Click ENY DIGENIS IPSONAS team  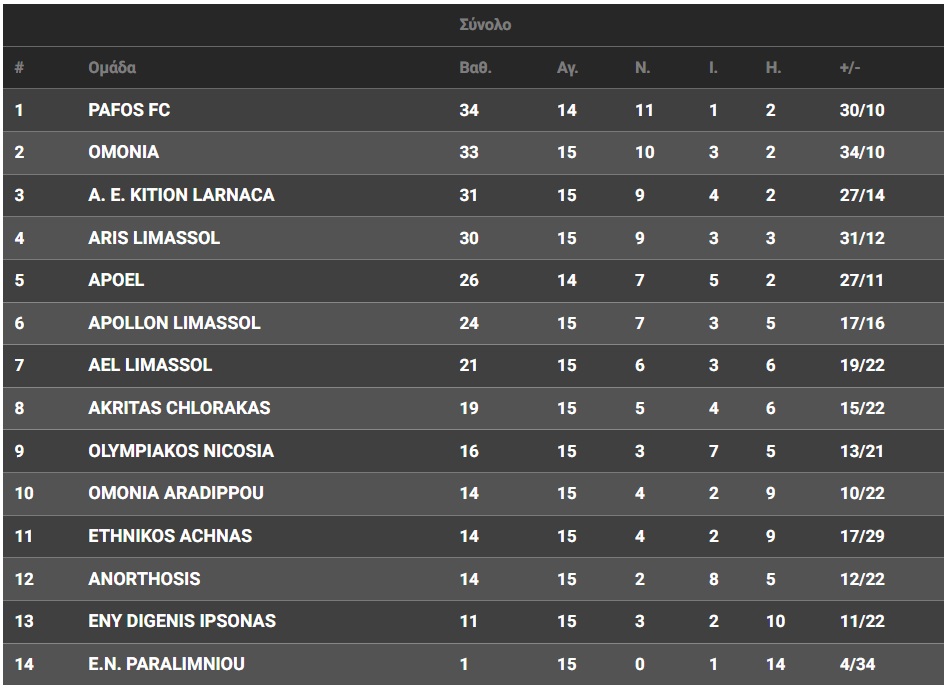click(x=182, y=621)
